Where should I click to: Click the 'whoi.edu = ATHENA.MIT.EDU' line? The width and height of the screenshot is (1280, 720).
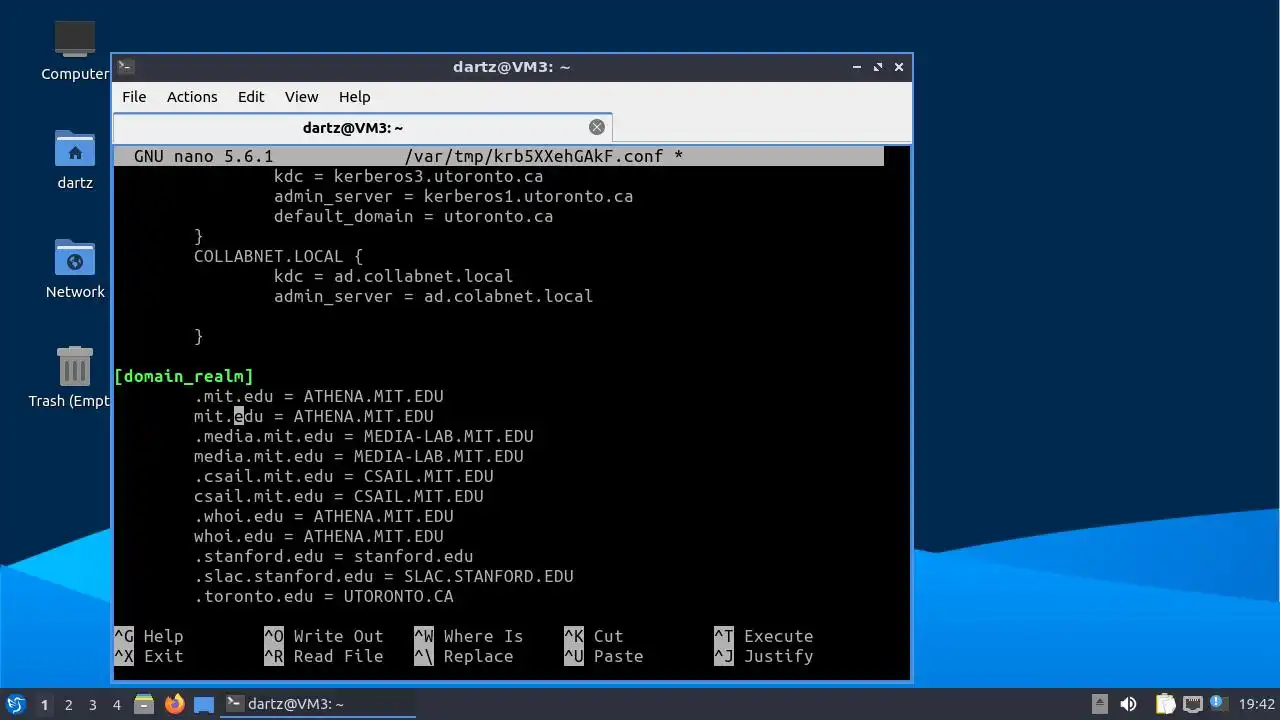[318, 536]
